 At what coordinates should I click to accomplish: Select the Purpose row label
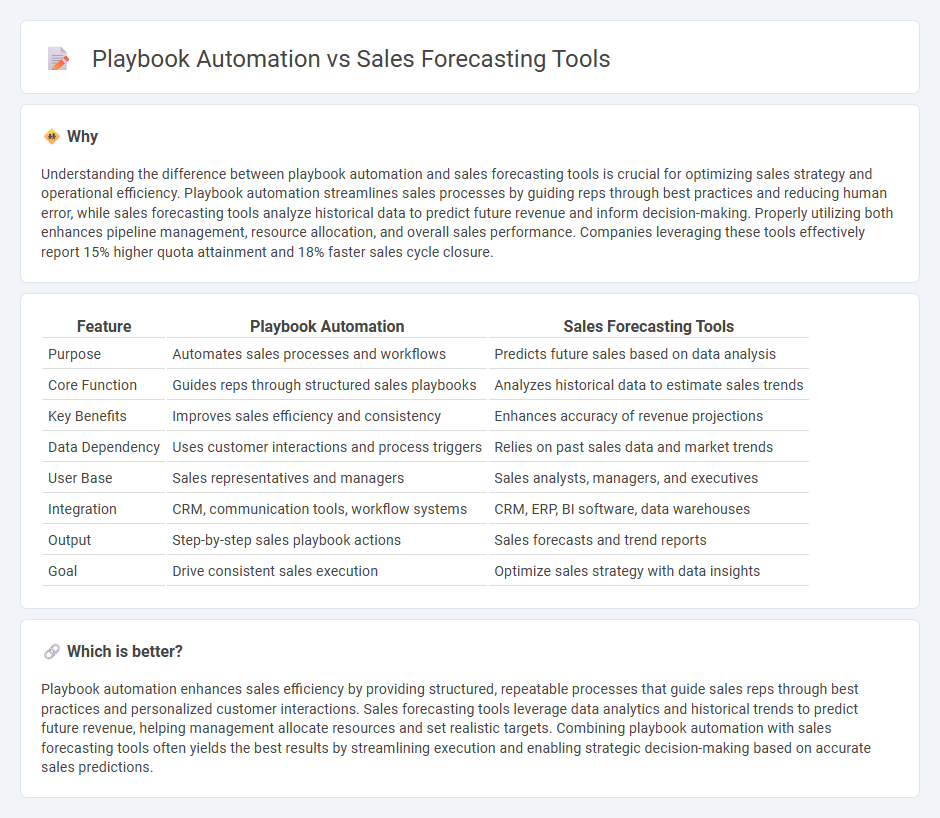(74, 354)
